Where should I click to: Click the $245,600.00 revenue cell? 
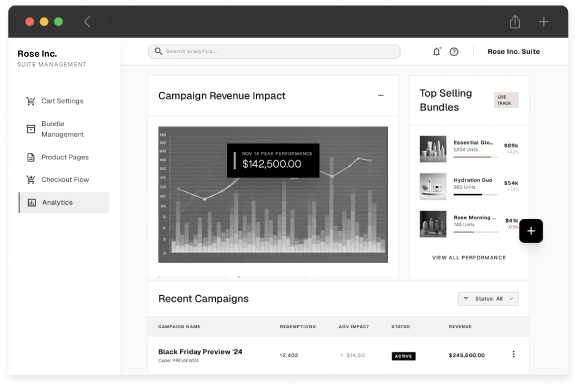[x=467, y=355]
